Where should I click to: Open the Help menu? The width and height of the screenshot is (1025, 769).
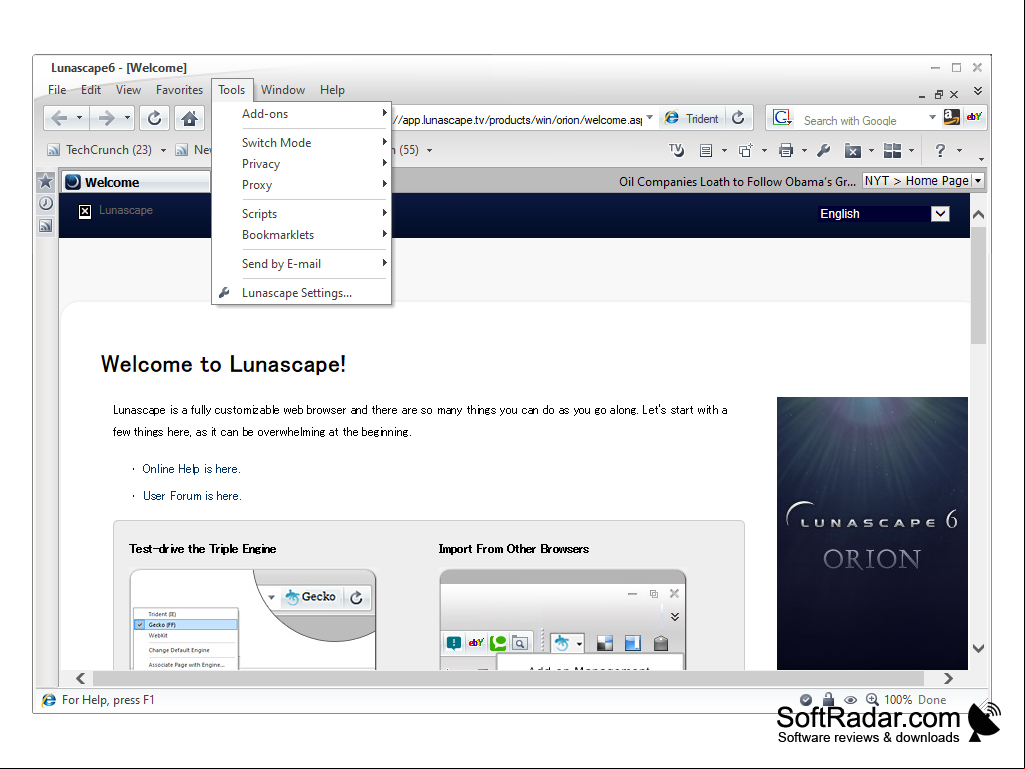[x=332, y=90]
